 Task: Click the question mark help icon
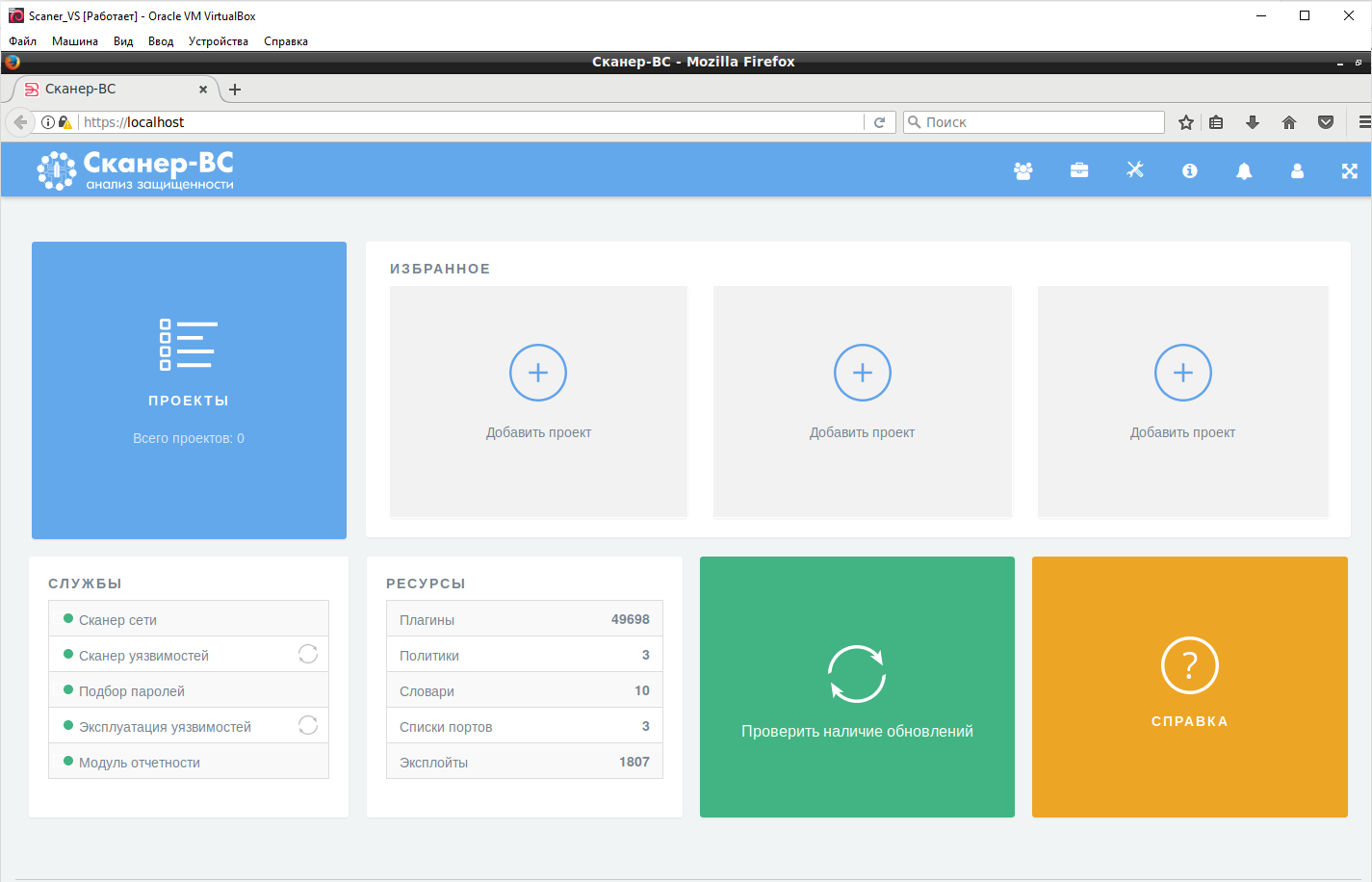pos(1190,665)
